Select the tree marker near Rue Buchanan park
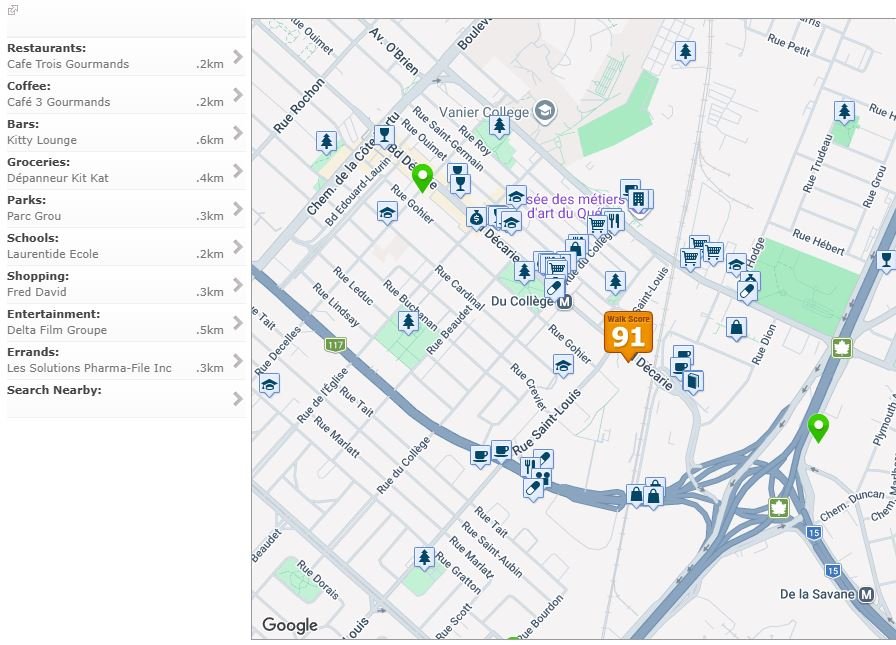Image resolution: width=896 pixels, height=645 pixels. point(408,322)
